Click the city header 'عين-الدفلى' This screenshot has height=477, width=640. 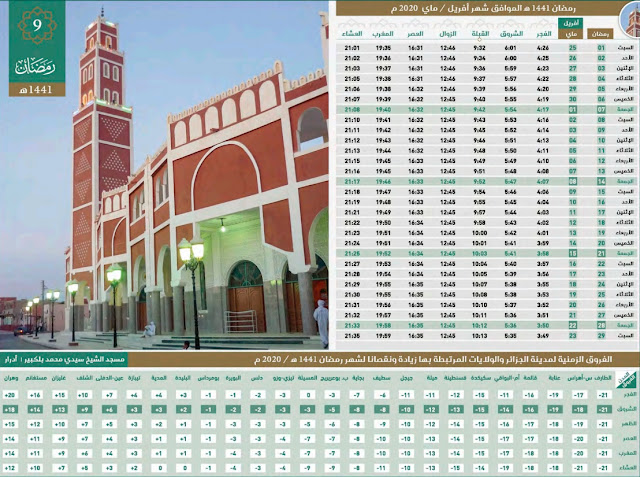[x=109, y=378]
